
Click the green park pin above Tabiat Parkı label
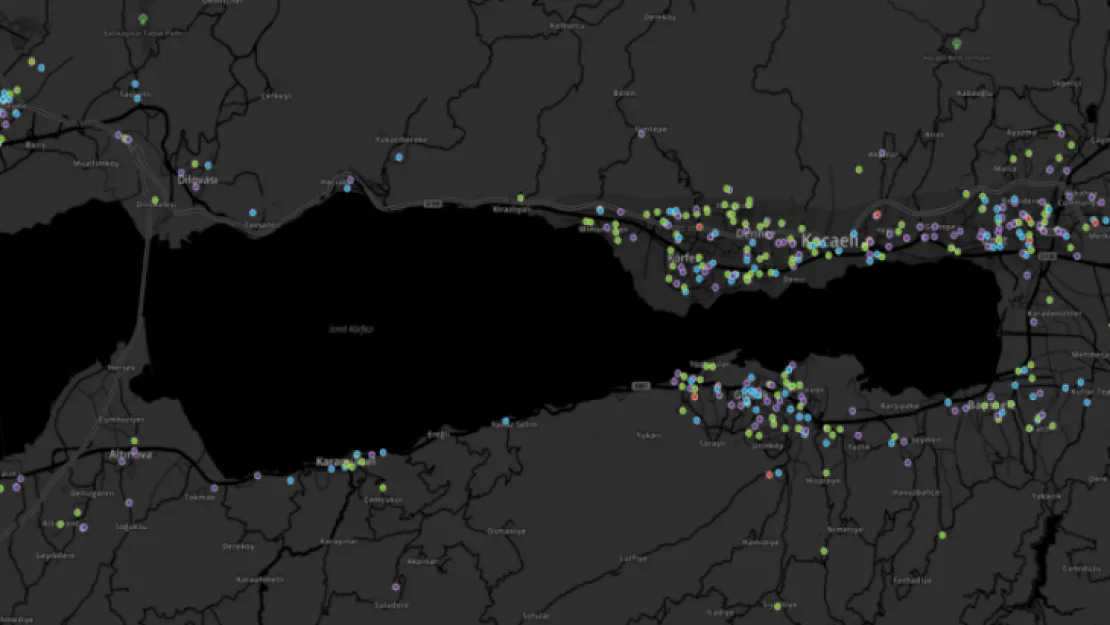(143, 18)
